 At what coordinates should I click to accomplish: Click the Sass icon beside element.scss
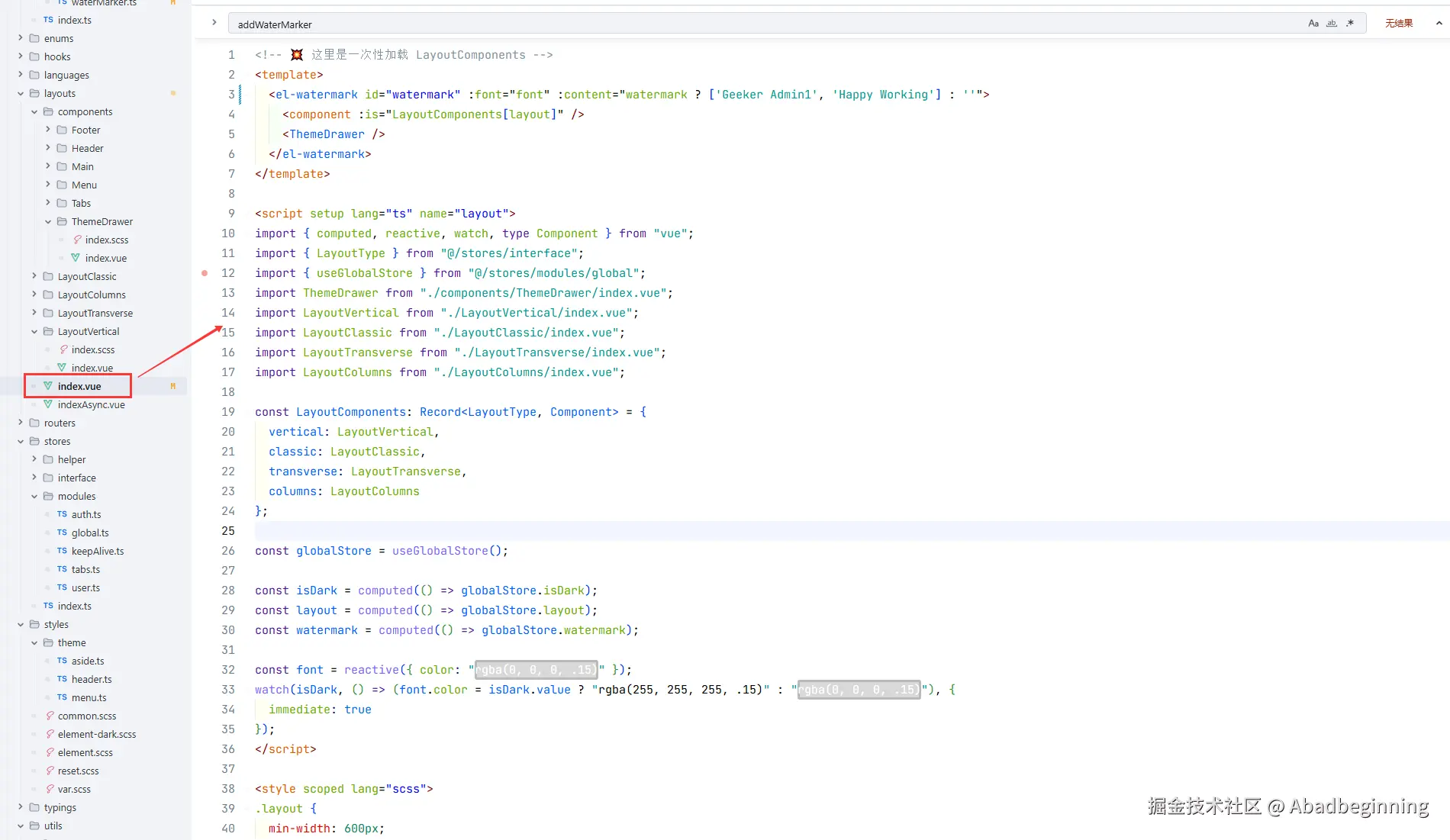pyautogui.click(x=50, y=752)
